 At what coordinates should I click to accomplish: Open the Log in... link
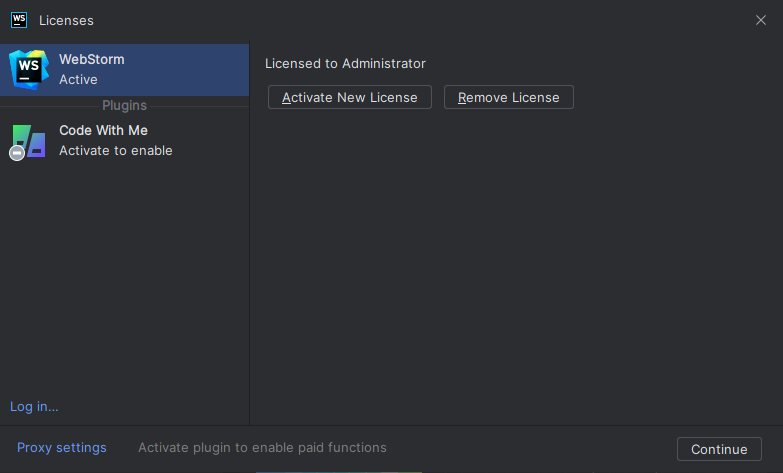coord(34,407)
